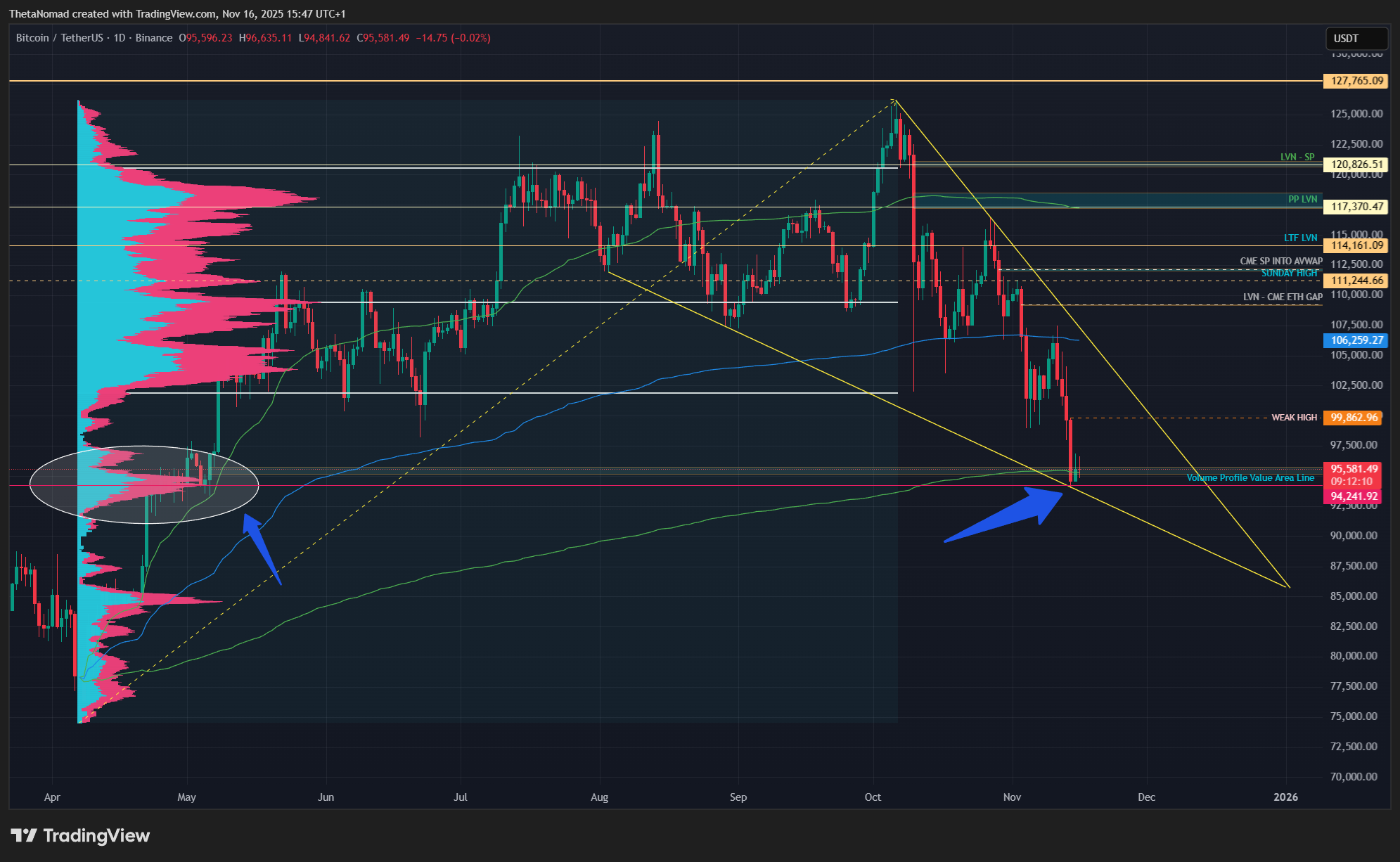
Task: Click the 102,500.00 price axis tick
Action: (x=1356, y=385)
